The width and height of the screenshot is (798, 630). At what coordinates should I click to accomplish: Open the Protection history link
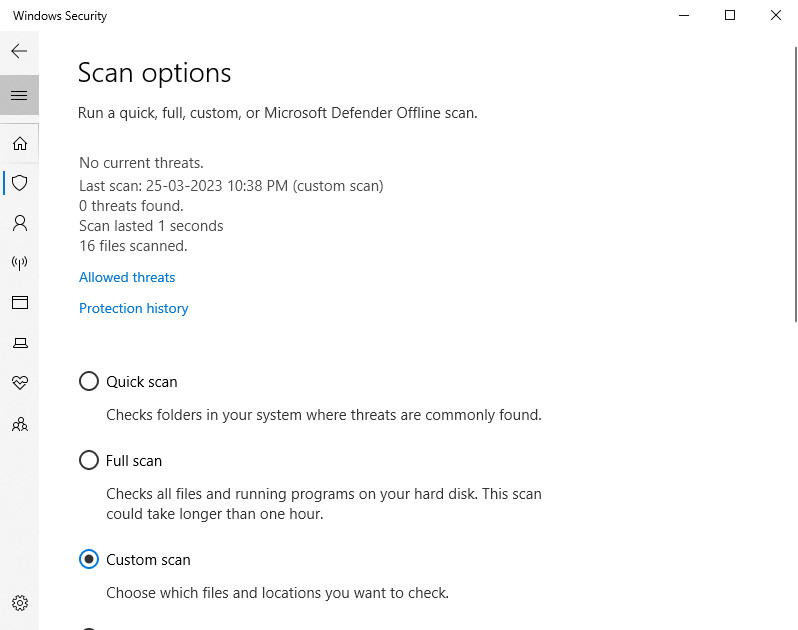tap(133, 308)
